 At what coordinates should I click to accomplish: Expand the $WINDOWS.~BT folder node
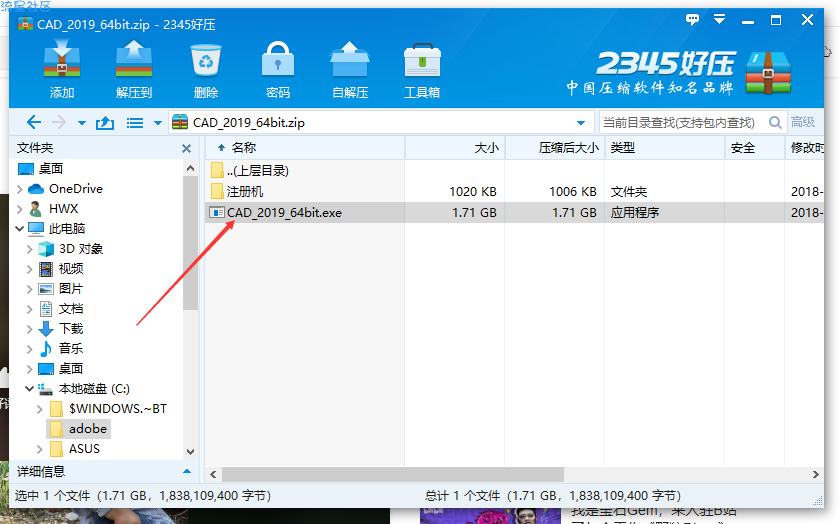coord(40,409)
